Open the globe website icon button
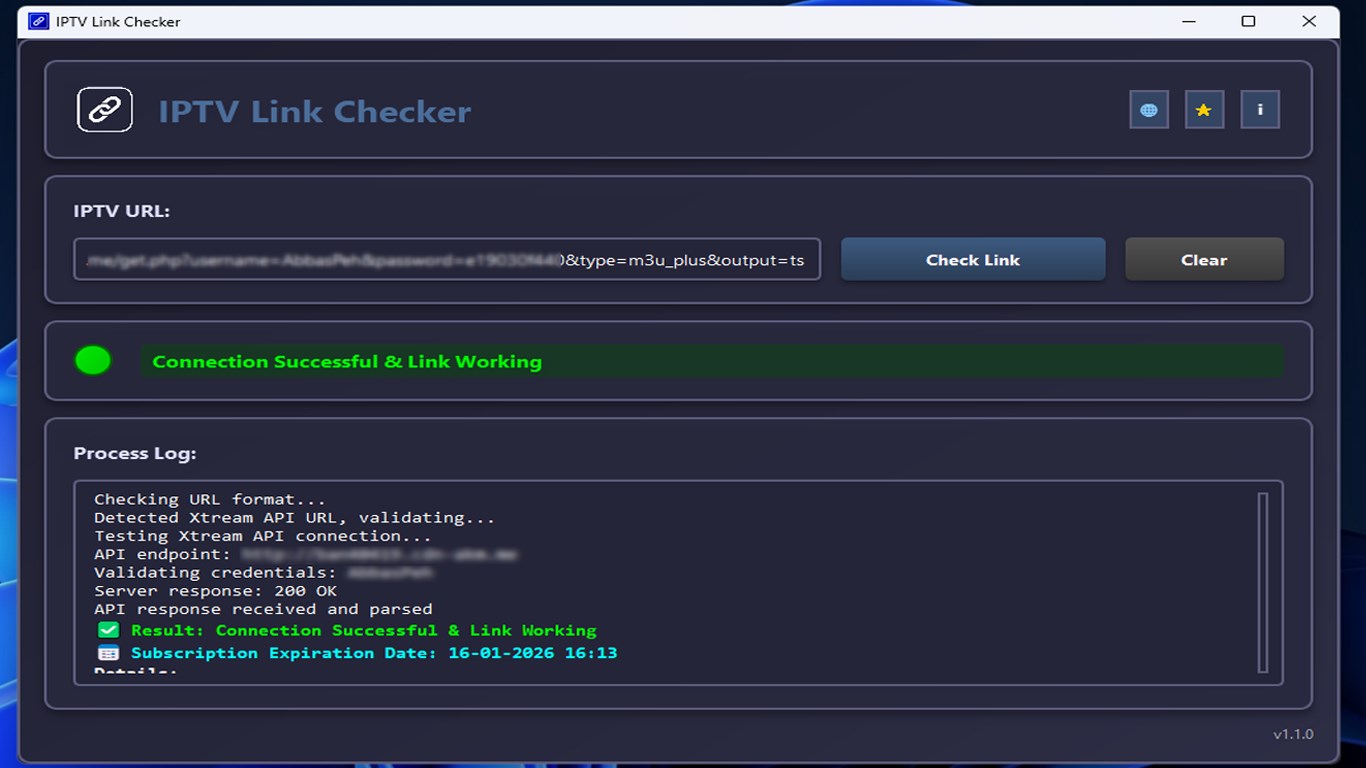1366x768 pixels. (1149, 110)
